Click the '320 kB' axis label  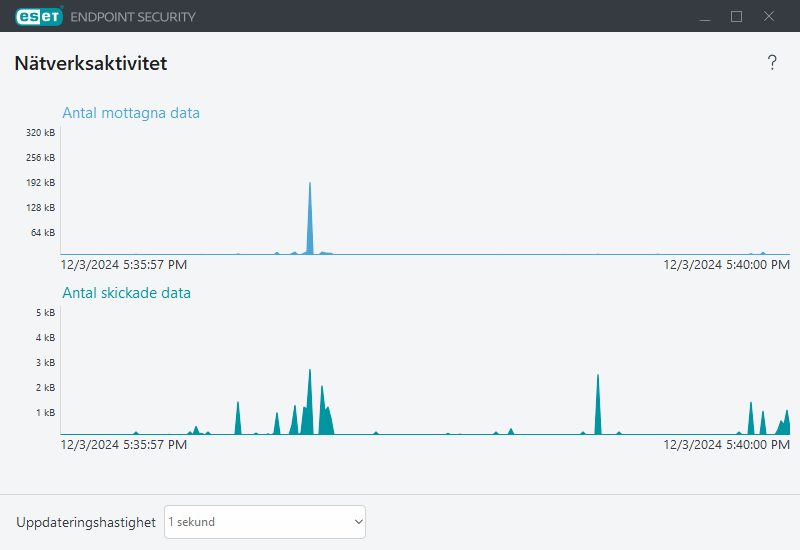(x=41, y=133)
